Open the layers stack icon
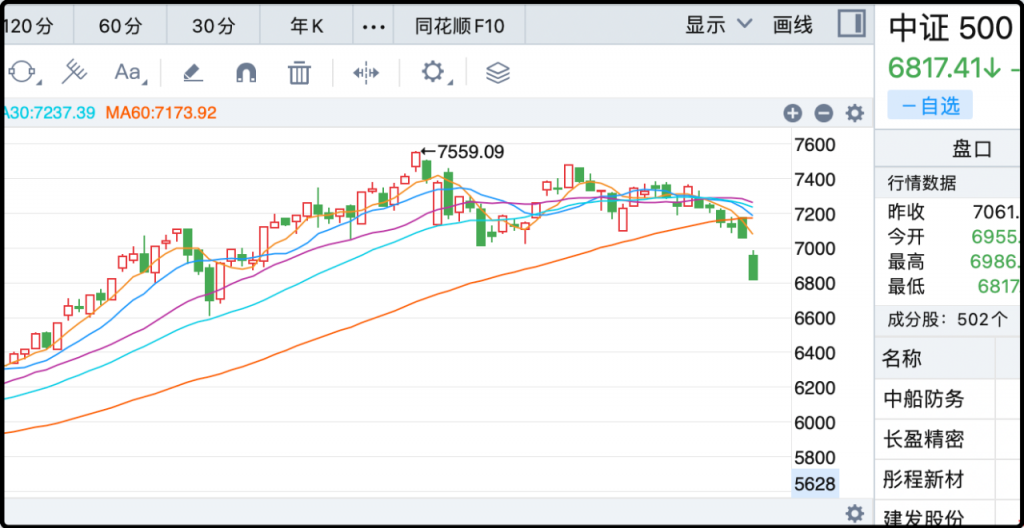Viewport: 1024px width, 528px height. [x=497, y=72]
